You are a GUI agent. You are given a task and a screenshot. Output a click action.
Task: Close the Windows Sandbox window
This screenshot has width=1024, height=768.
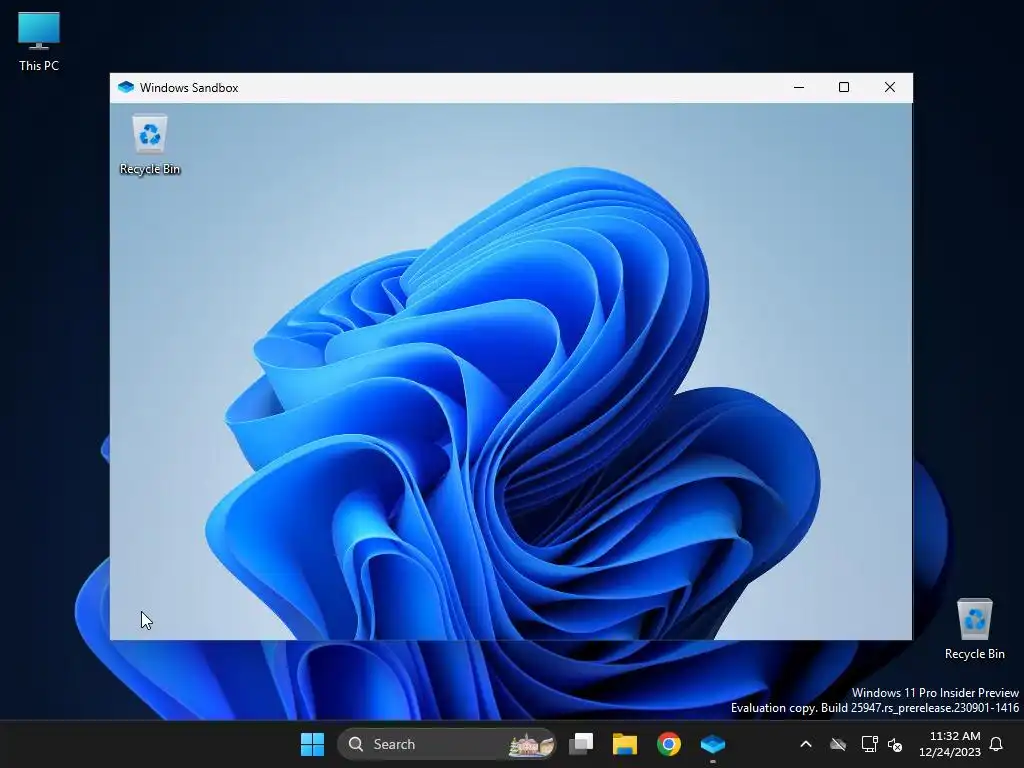[889, 88]
